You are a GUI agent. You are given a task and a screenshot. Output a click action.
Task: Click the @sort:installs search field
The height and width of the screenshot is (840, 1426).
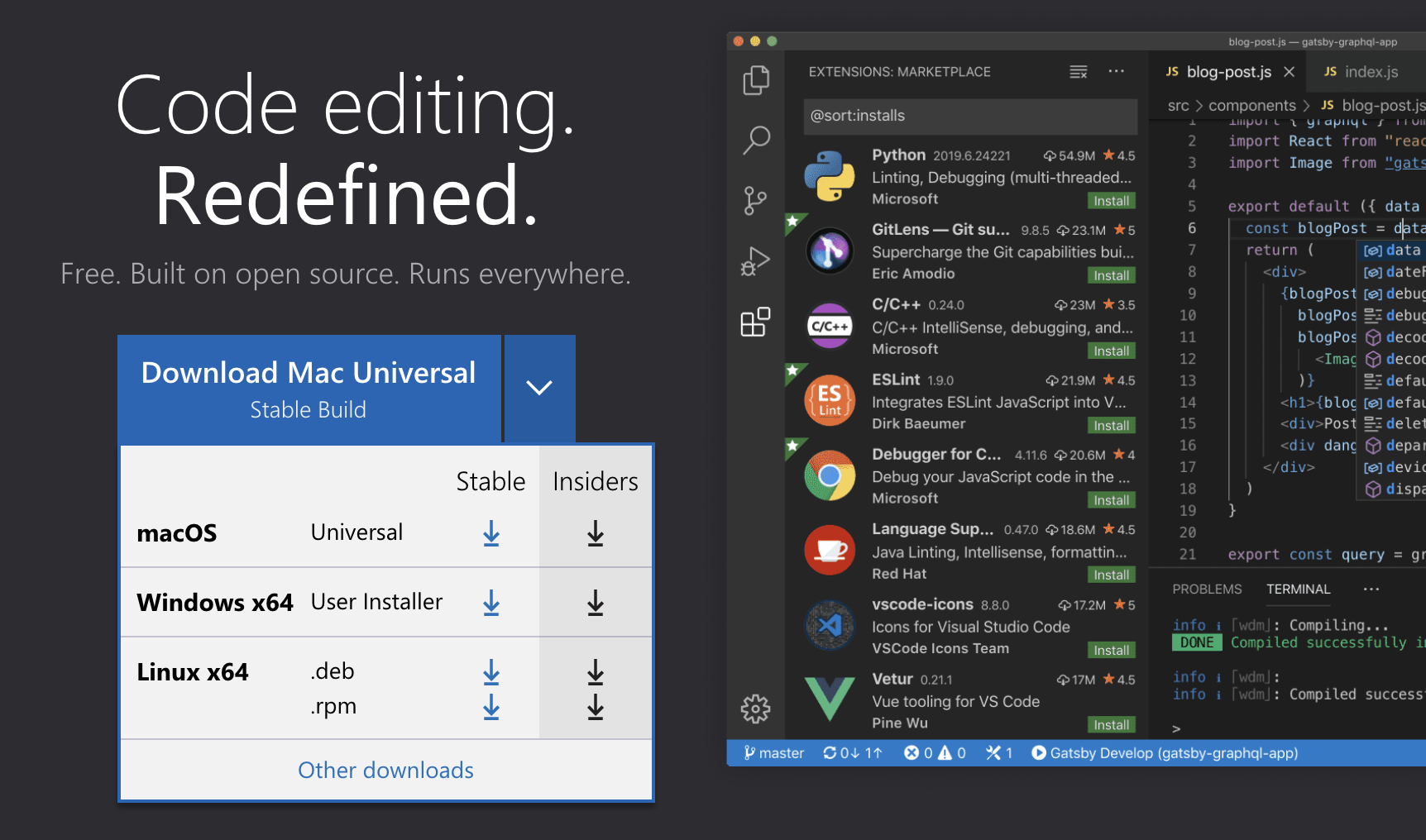click(x=970, y=117)
